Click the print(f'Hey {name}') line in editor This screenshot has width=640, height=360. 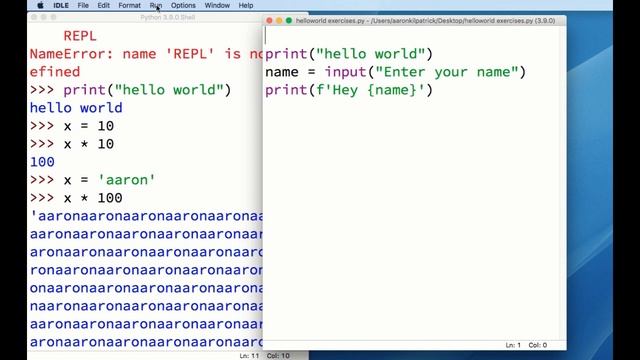349,90
